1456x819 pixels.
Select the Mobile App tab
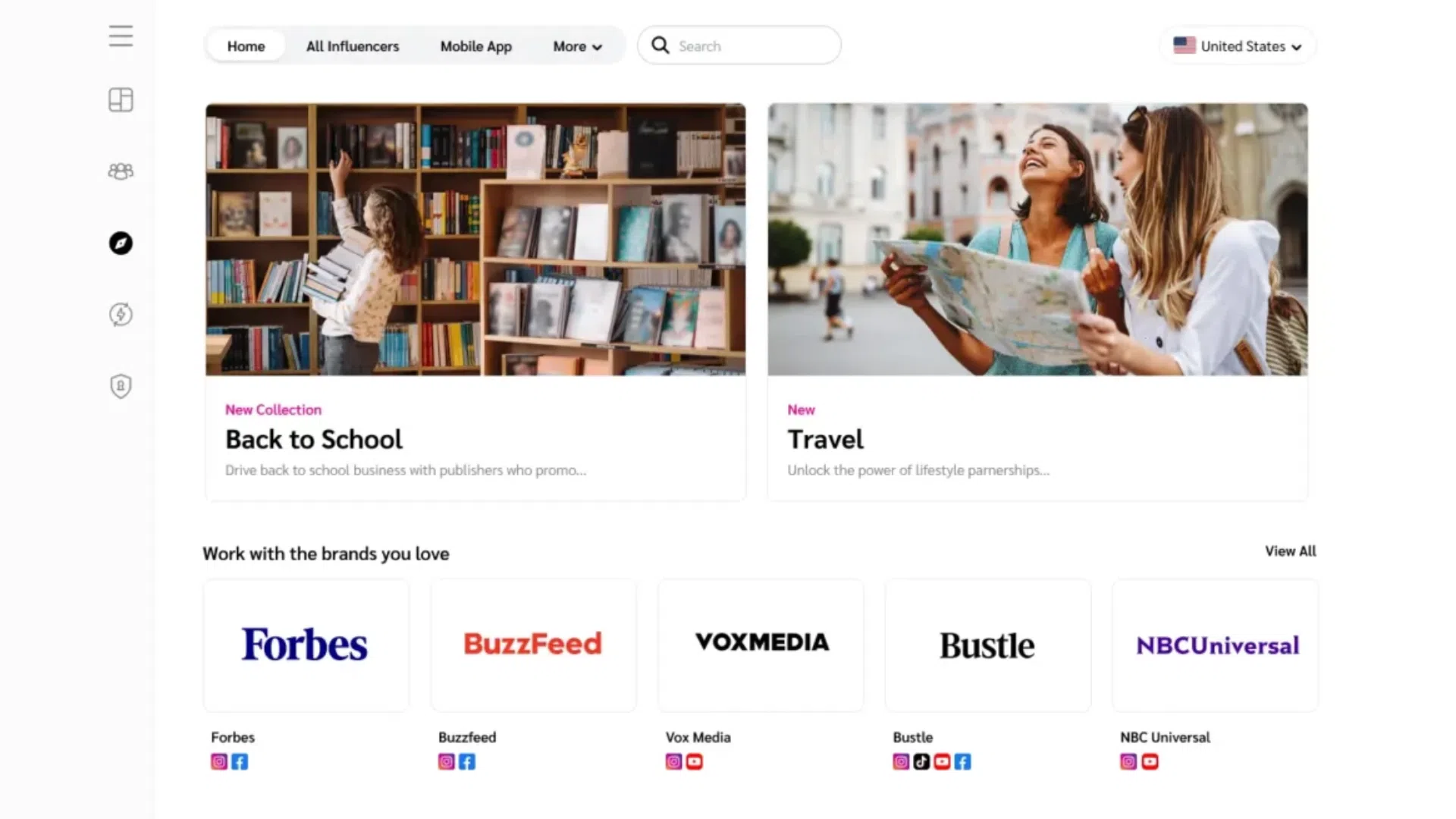coord(476,46)
